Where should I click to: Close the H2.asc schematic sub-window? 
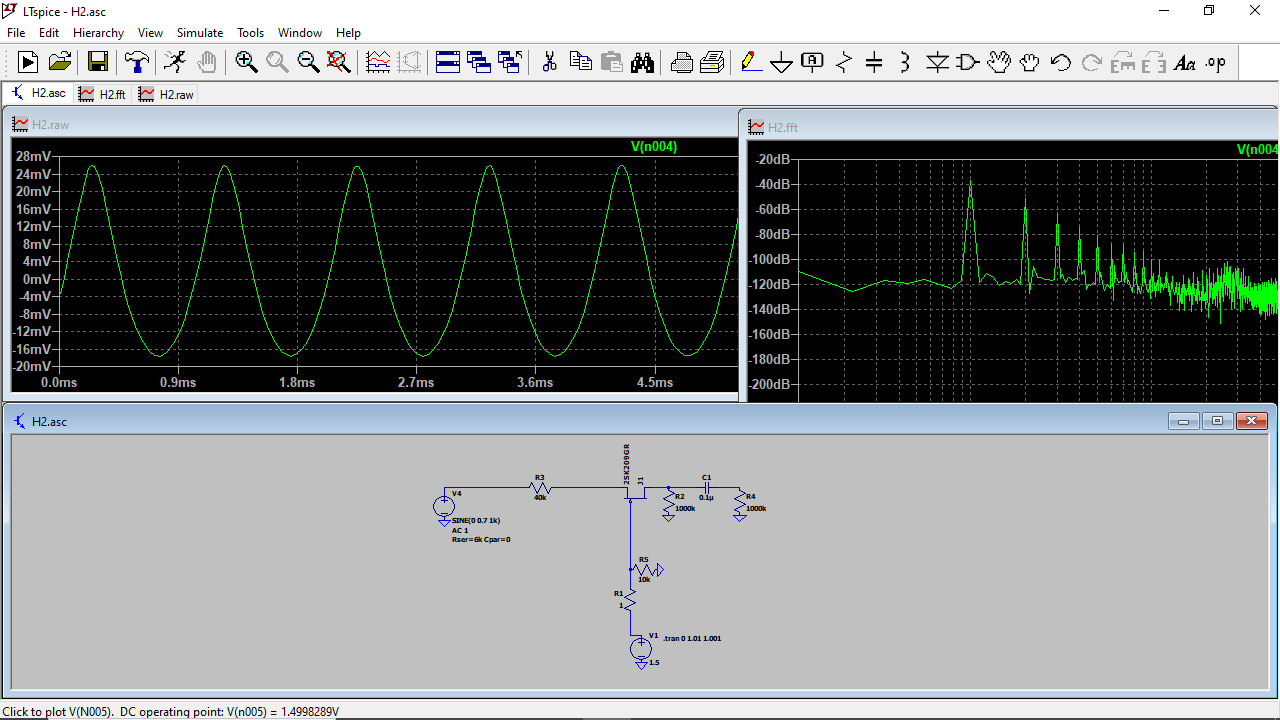pyautogui.click(x=1251, y=421)
